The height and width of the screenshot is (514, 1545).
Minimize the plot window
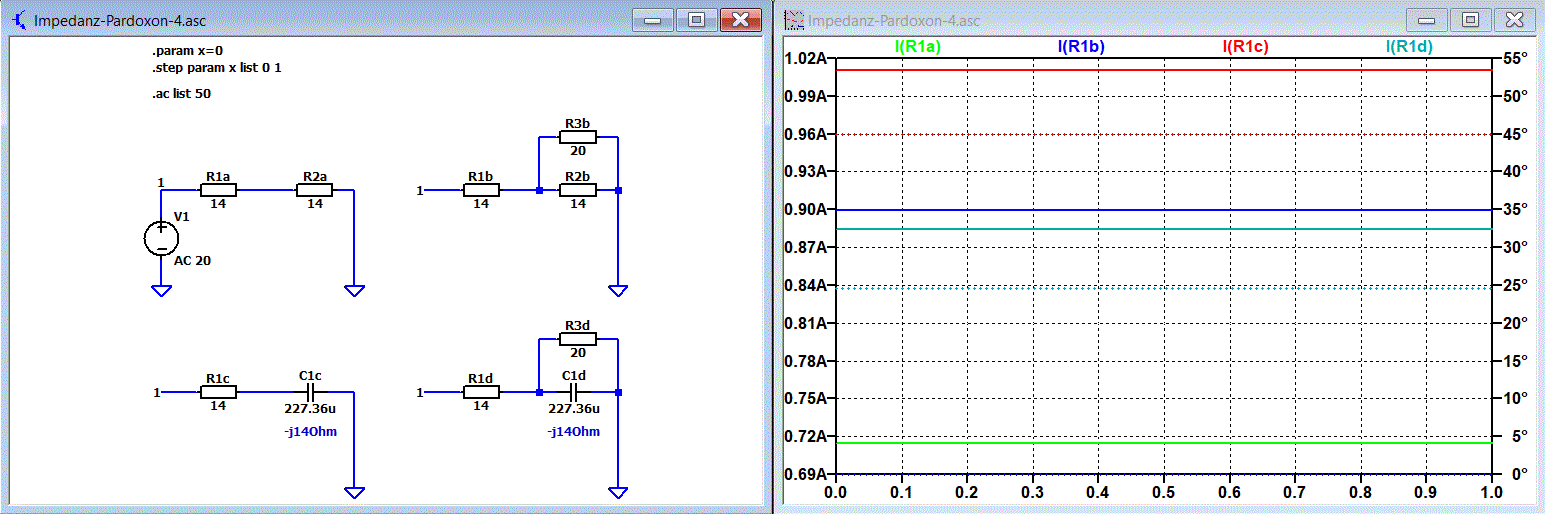click(x=1426, y=20)
